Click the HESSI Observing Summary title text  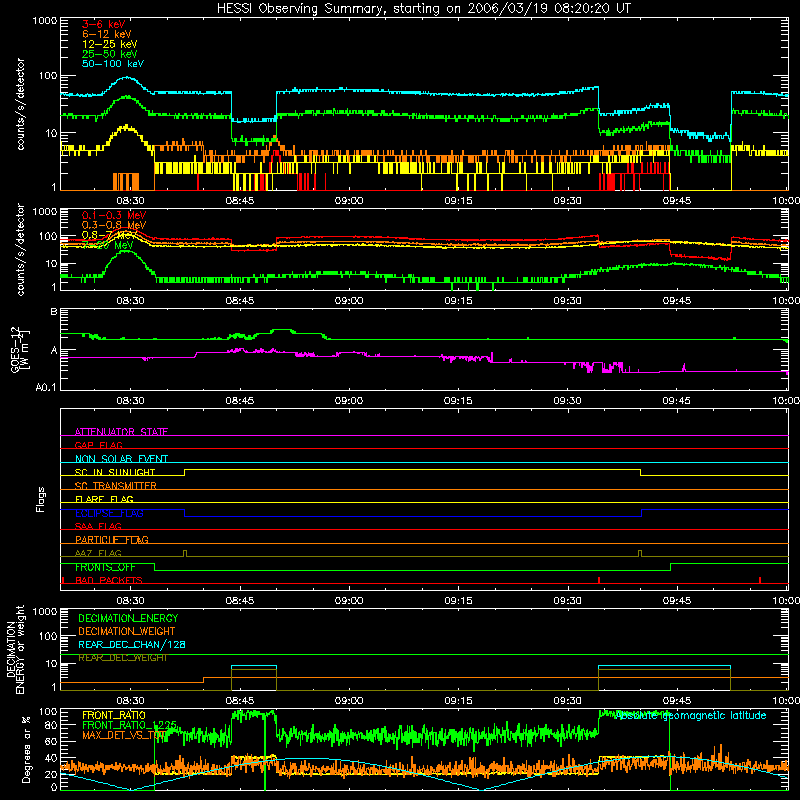tap(423, 9)
